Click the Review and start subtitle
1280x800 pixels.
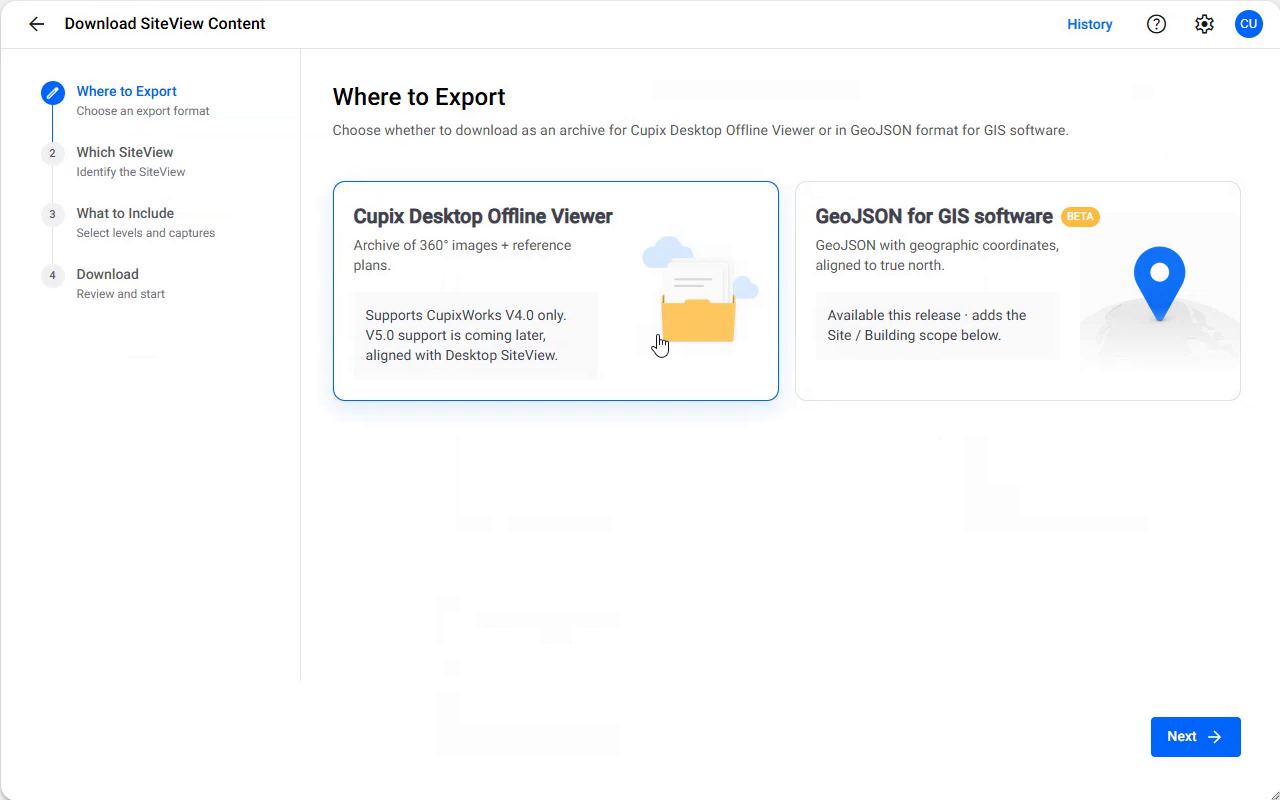pyautogui.click(x=121, y=294)
